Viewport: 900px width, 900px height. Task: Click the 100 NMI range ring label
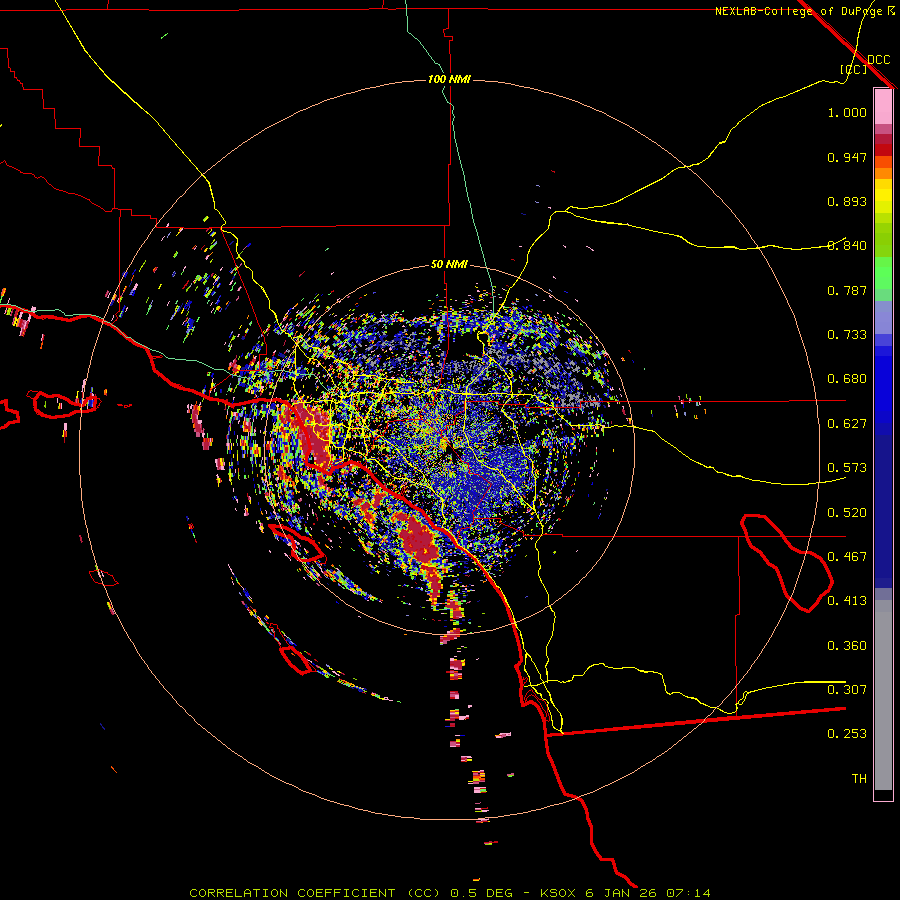click(x=449, y=79)
